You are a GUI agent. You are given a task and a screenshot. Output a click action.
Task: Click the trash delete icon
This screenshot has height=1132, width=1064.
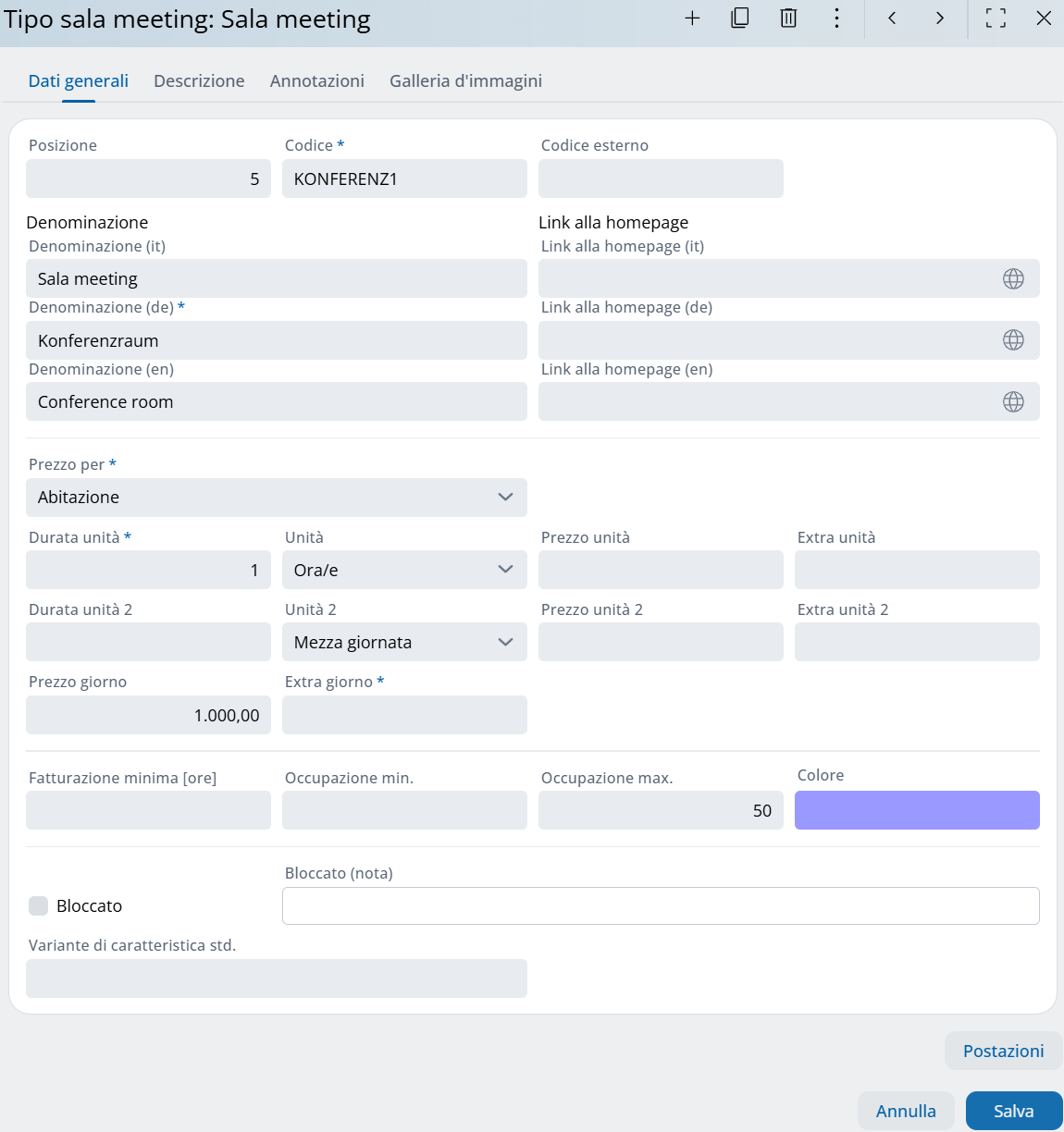pyautogui.click(x=788, y=18)
